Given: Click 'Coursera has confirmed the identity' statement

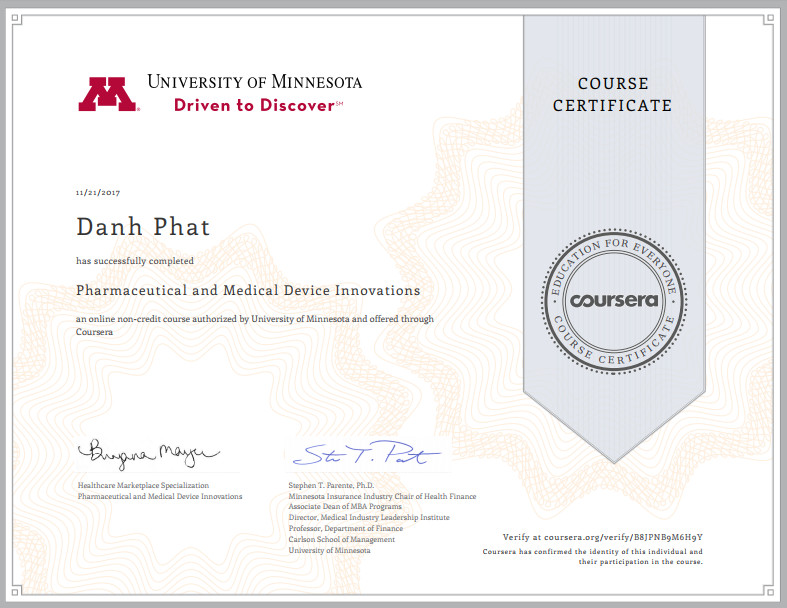Looking at the screenshot, I should coord(593,557).
